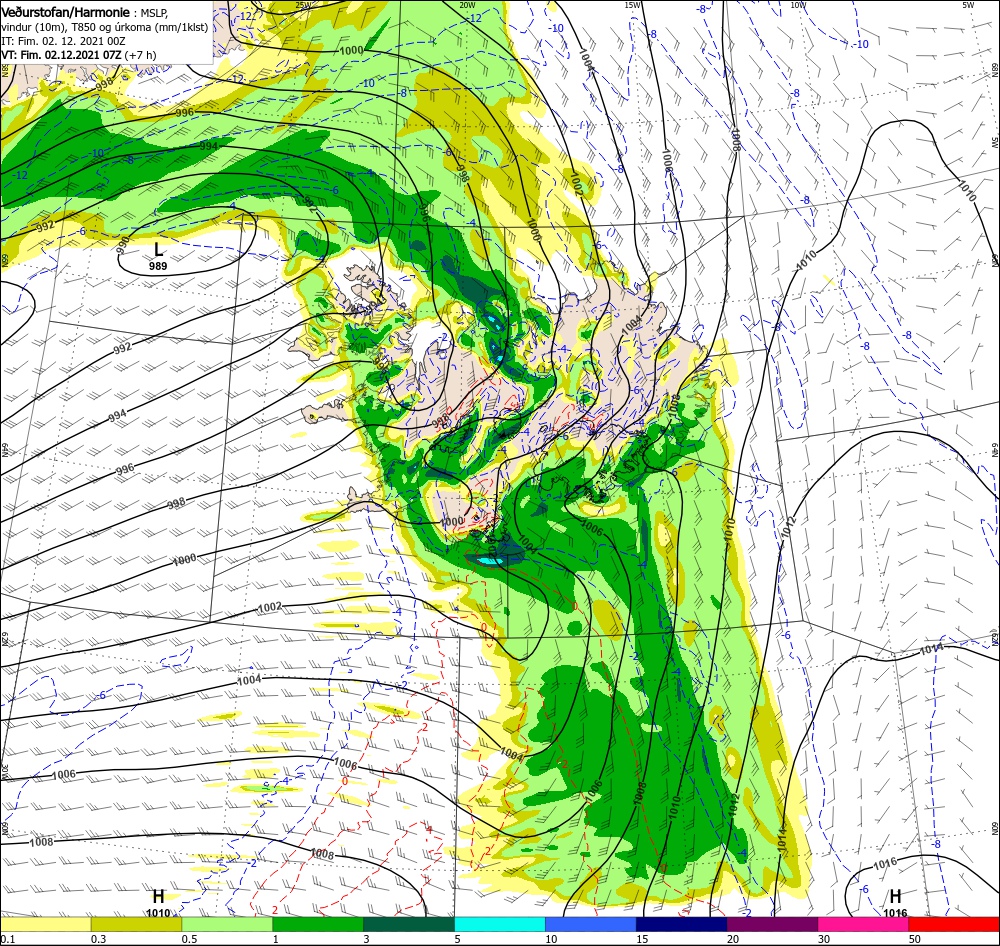Click the 0.5 legend scale number
The width and height of the screenshot is (1000, 946).
tap(189, 939)
